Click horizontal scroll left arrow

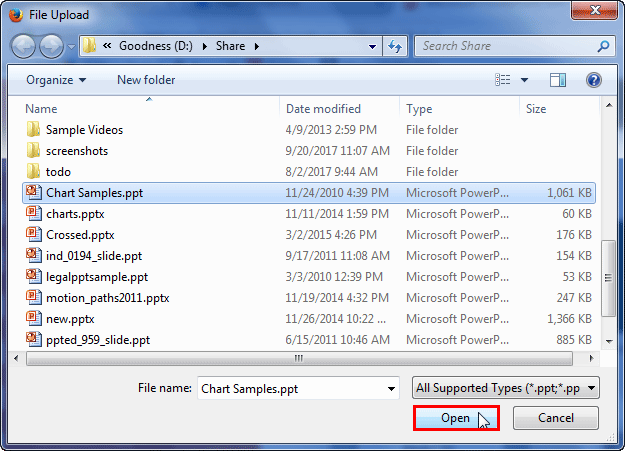pyautogui.click(x=16, y=358)
